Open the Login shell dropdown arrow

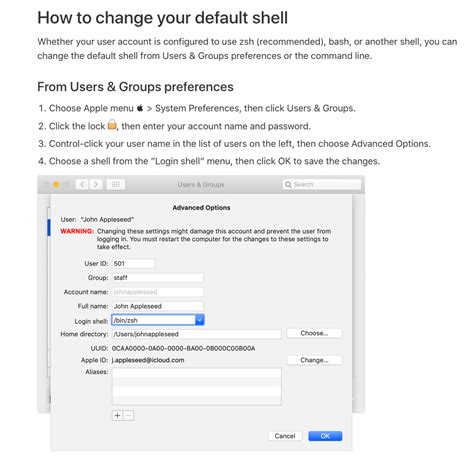[199, 320]
